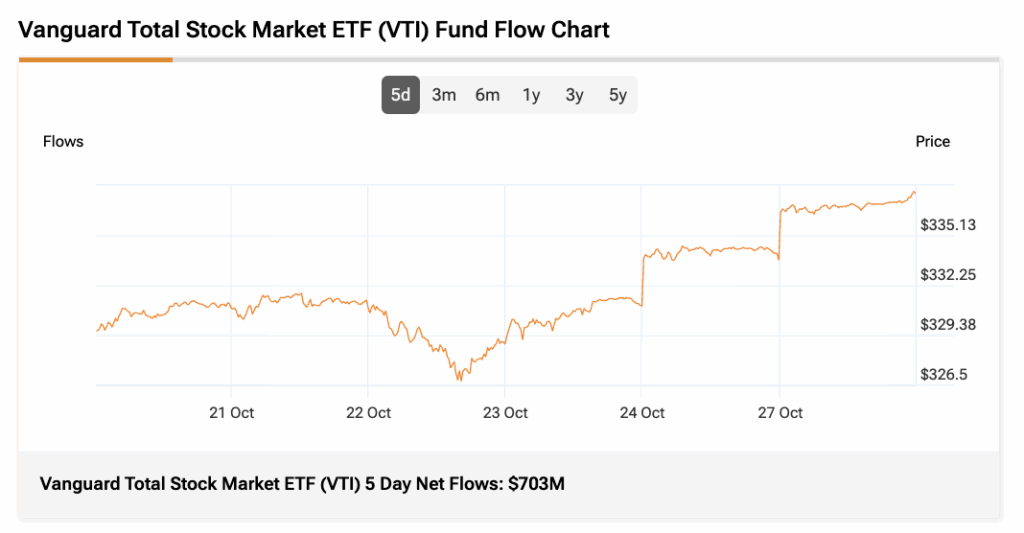Click the $335.13 price axis value
This screenshot has height=533, width=1024.
pos(948,225)
